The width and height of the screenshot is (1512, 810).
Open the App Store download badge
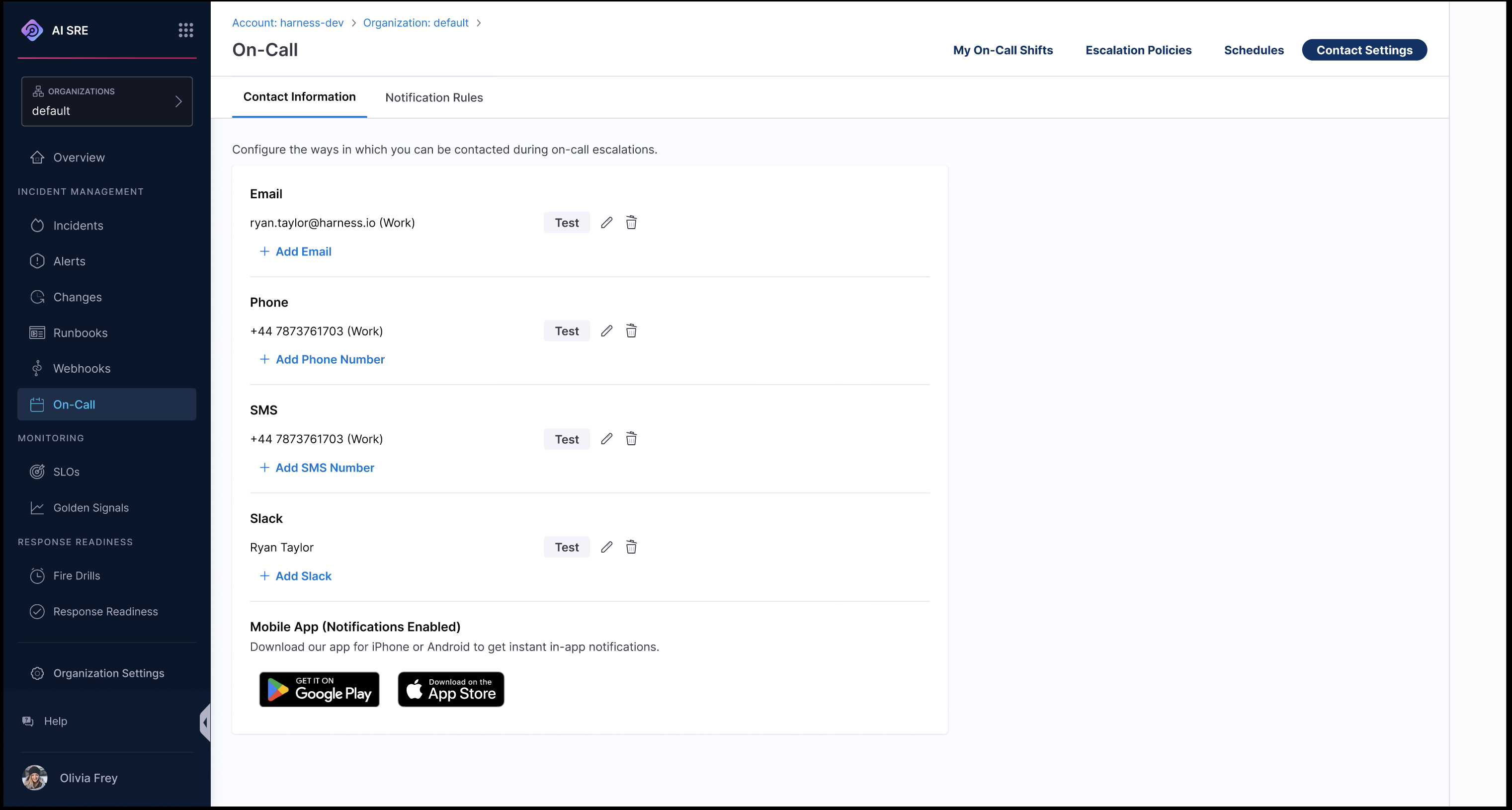coord(451,689)
